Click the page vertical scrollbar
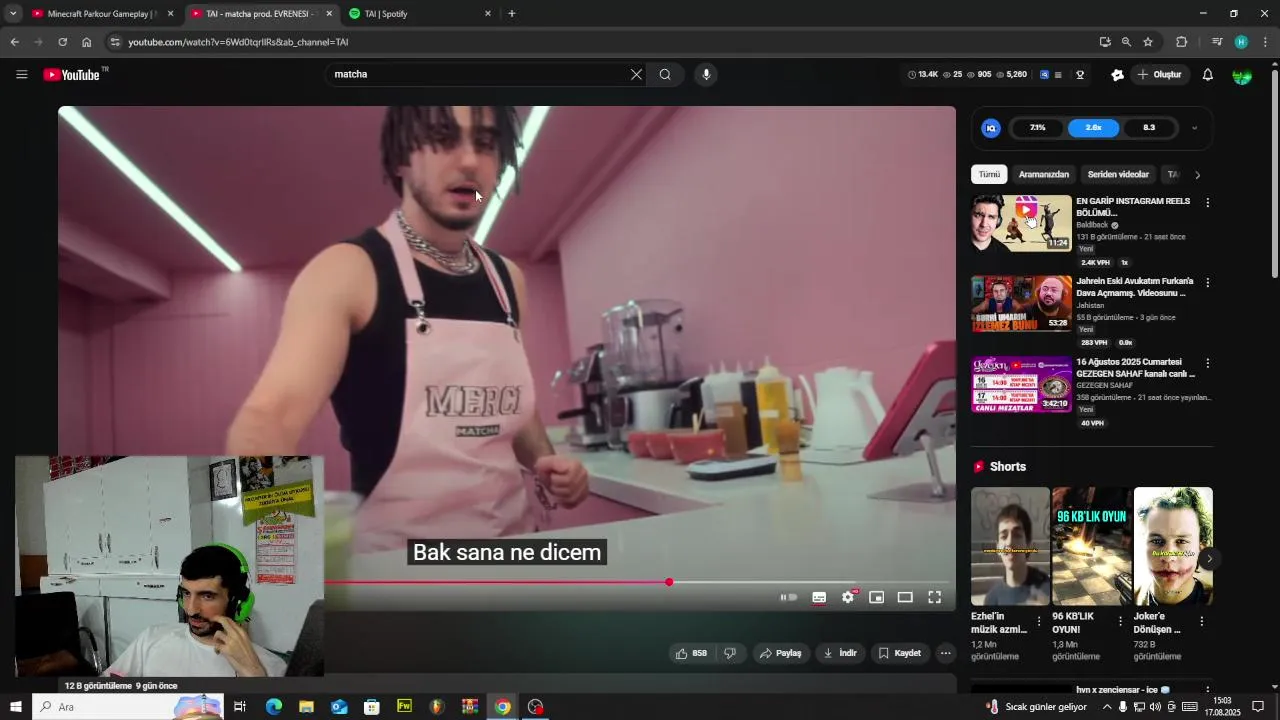 [1274, 175]
